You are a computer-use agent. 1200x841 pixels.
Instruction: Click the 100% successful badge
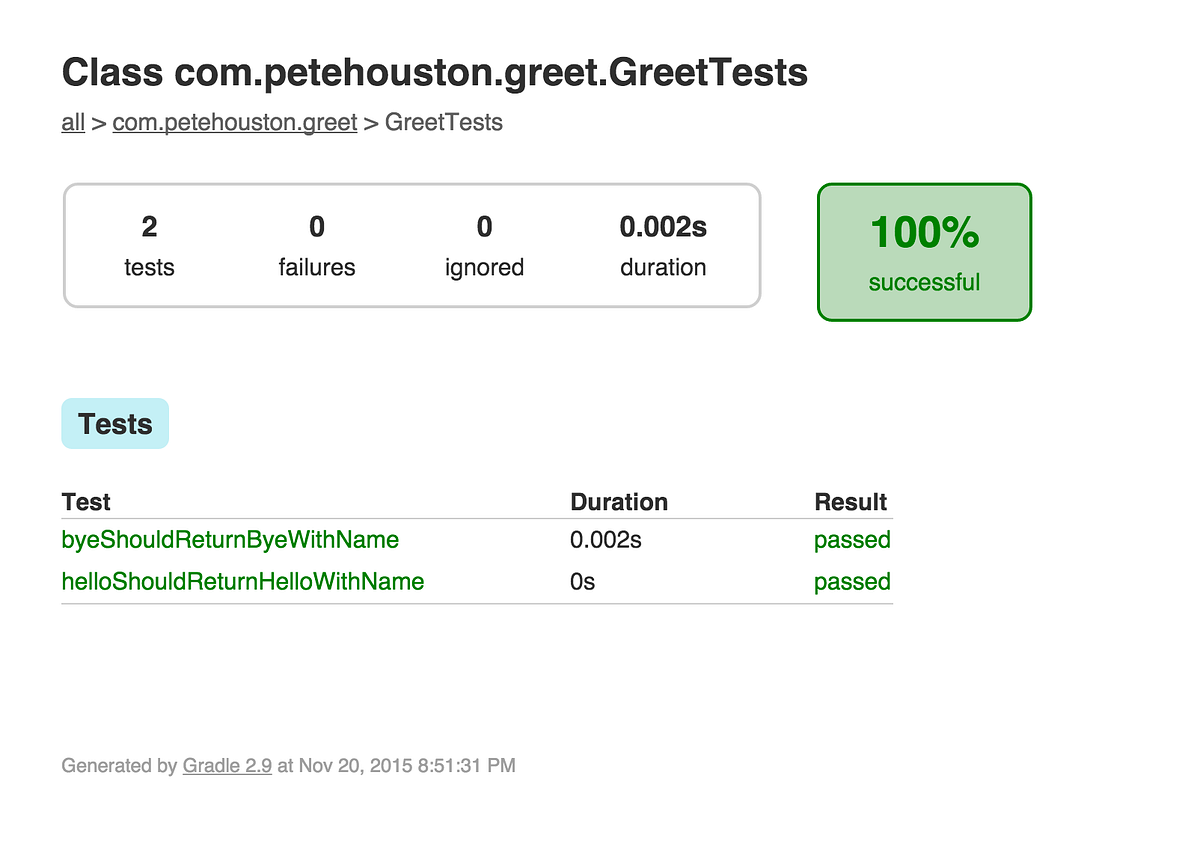(x=923, y=251)
